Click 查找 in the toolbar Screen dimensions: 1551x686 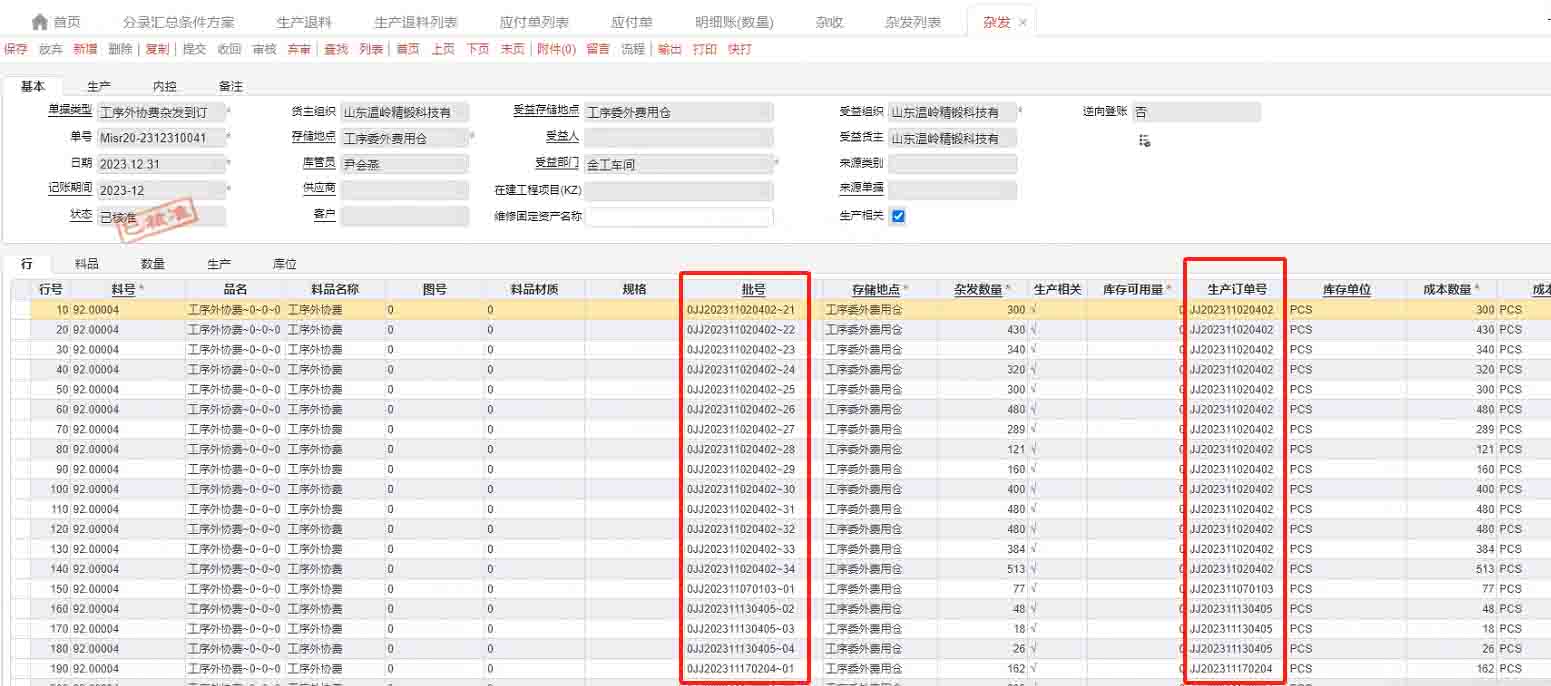(336, 49)
